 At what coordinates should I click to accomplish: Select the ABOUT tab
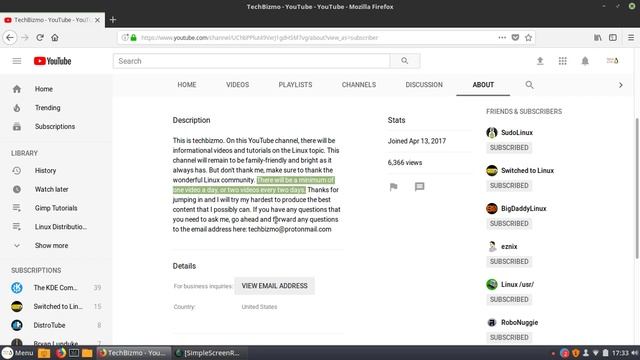coord(483,85)
